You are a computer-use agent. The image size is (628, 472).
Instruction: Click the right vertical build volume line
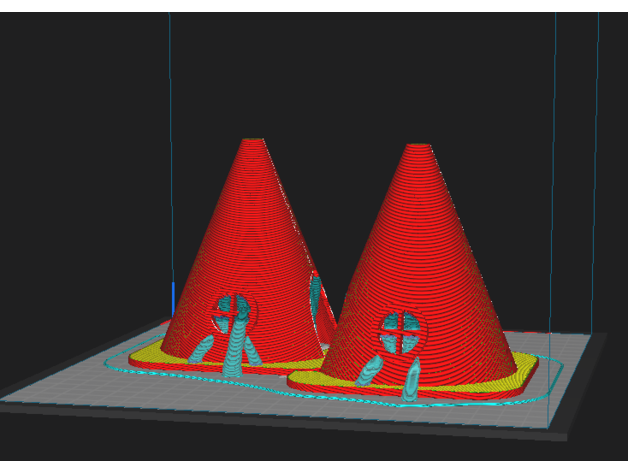click(555, 150)
